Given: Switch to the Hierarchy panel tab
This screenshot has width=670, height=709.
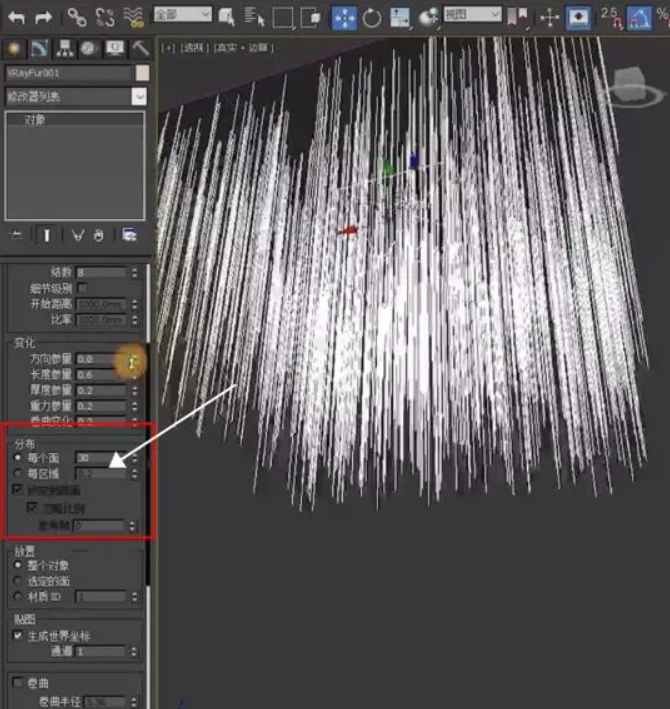Looking at the screenshot, I should [x=65, y=48].
